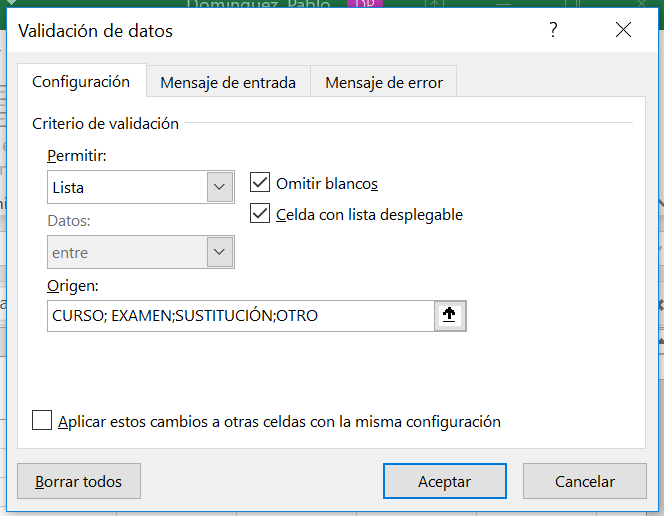Enable Aplicar estos cambios a otras celdas

click(x=42, y=420)
